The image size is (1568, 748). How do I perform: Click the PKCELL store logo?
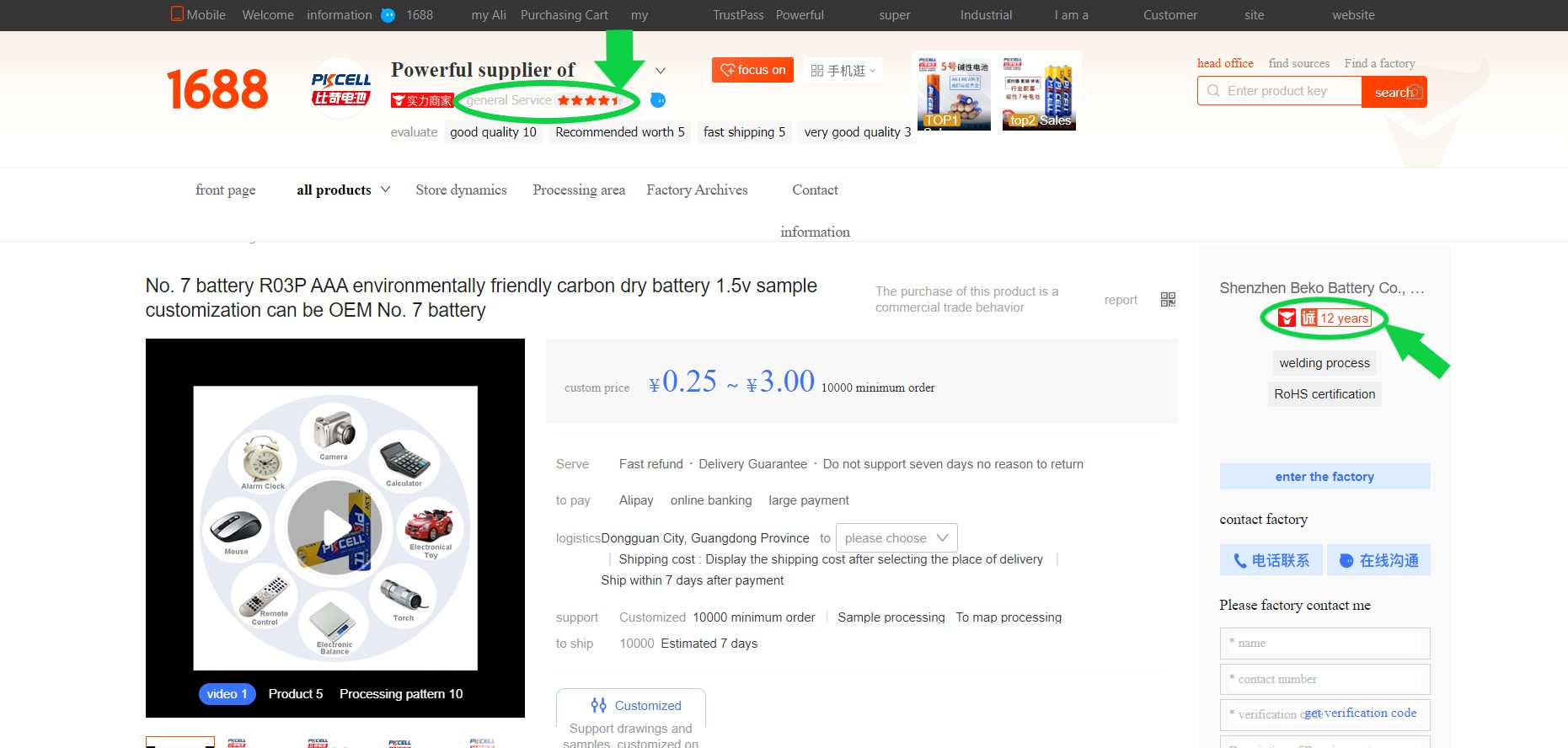pos(340,88)
